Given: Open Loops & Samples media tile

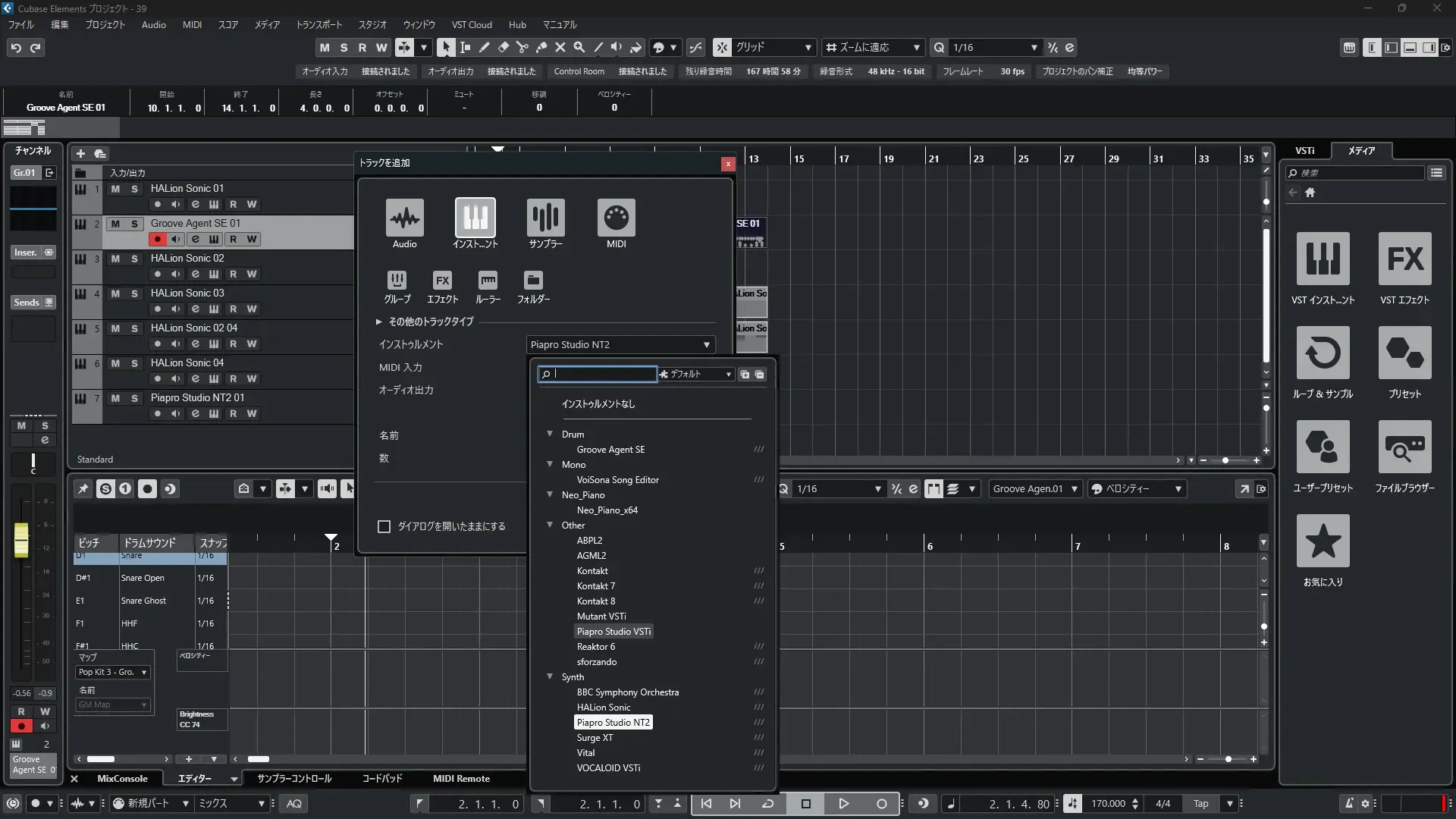Looking at the screenshot, I should (x=1323, y=353).
